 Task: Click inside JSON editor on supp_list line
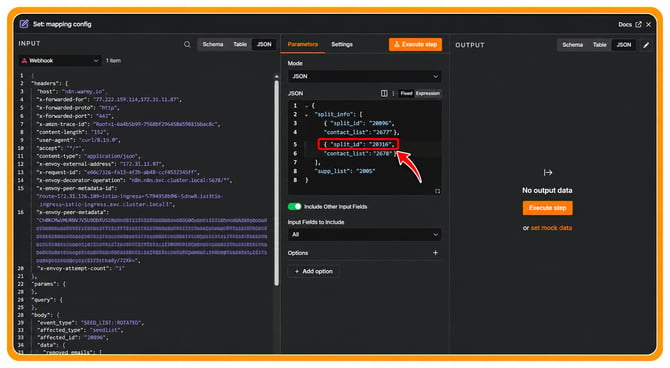(345, 171)
